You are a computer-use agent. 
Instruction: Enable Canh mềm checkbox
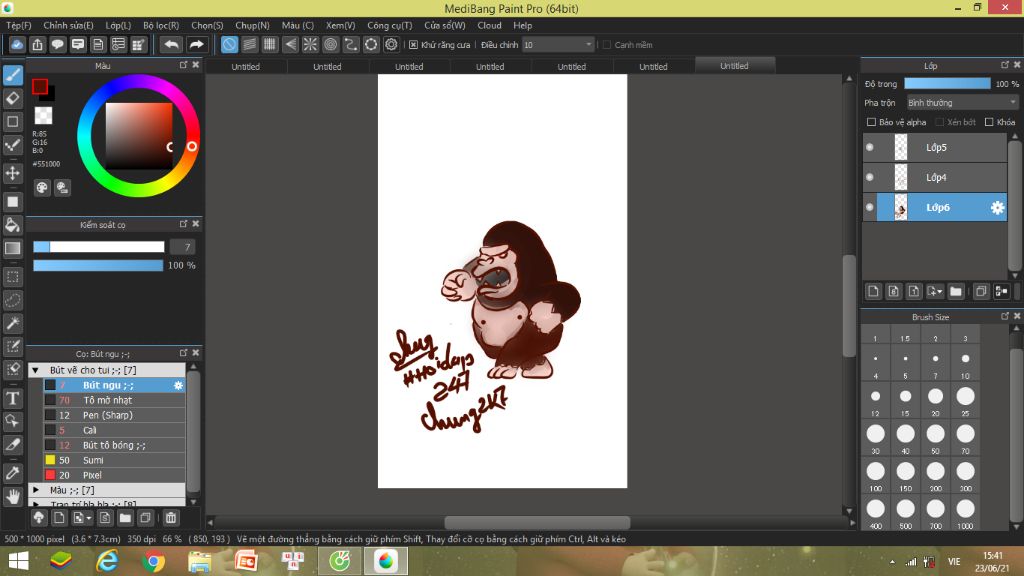[607, 45]
